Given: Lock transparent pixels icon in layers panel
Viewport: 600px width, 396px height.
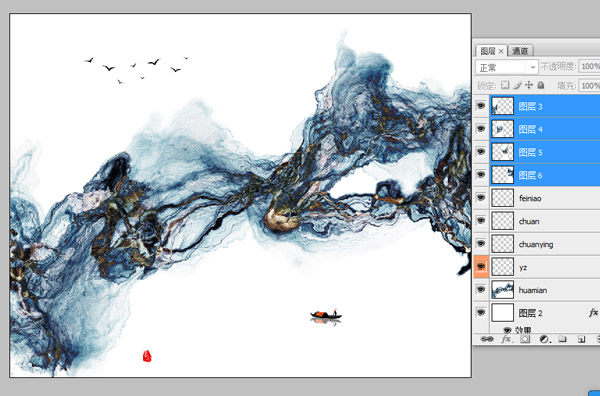Looking at the screenshot, I should [x=505, y=85].
